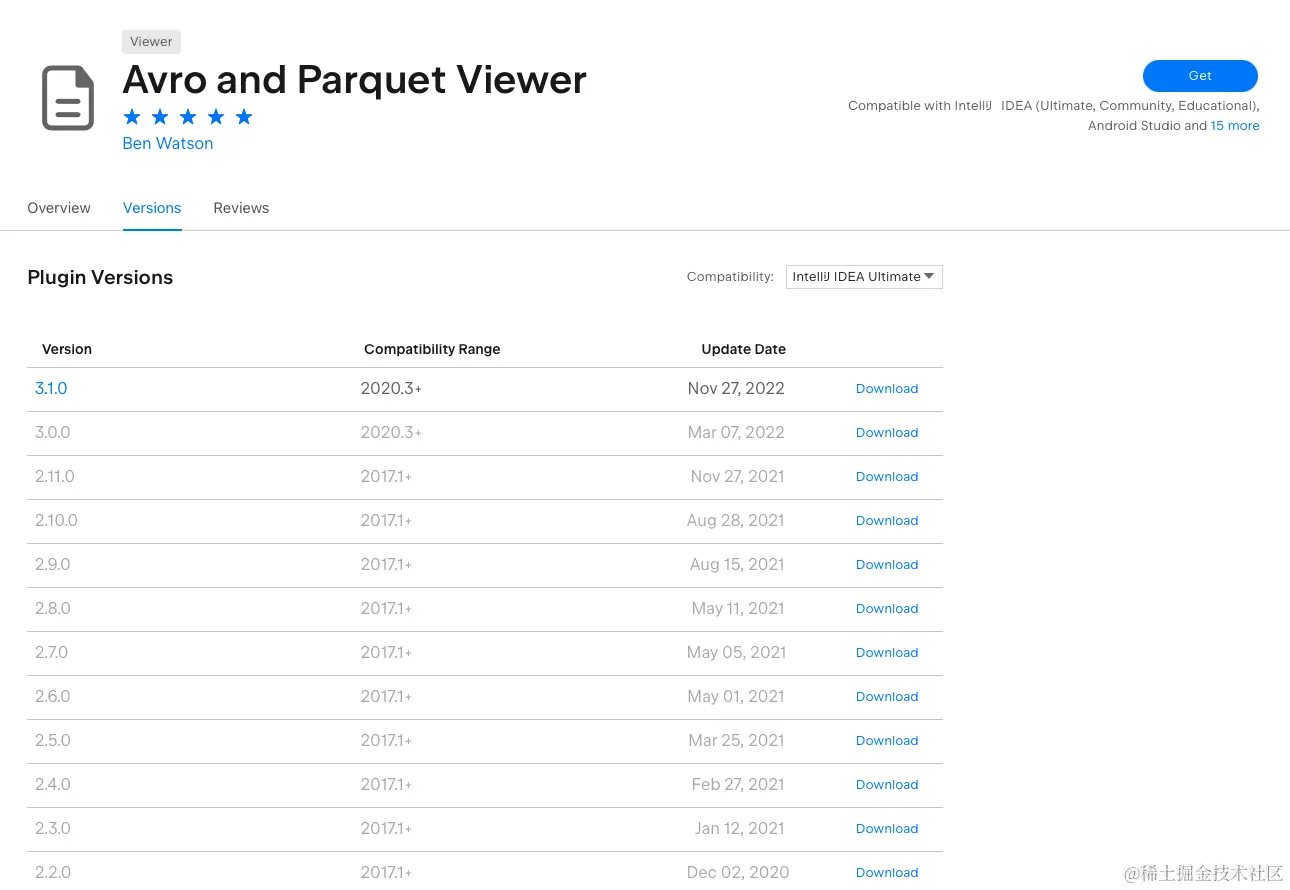Download version 2.4.0

887,785
